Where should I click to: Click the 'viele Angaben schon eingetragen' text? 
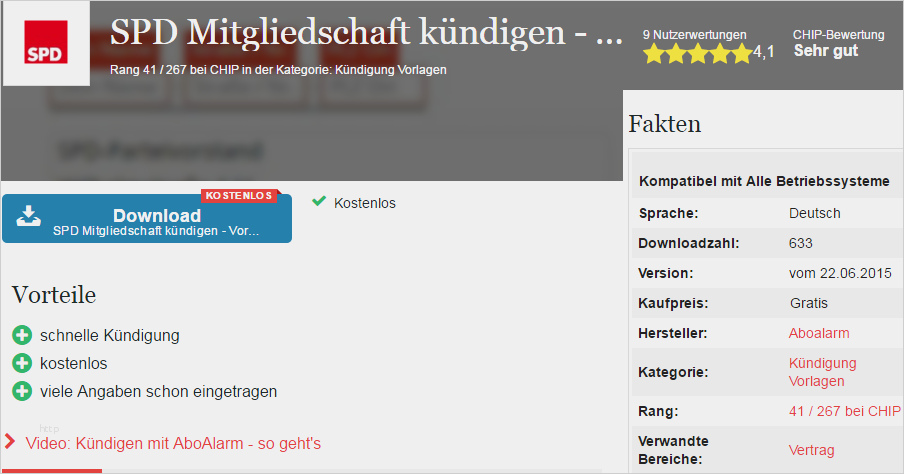coord(159,392)
